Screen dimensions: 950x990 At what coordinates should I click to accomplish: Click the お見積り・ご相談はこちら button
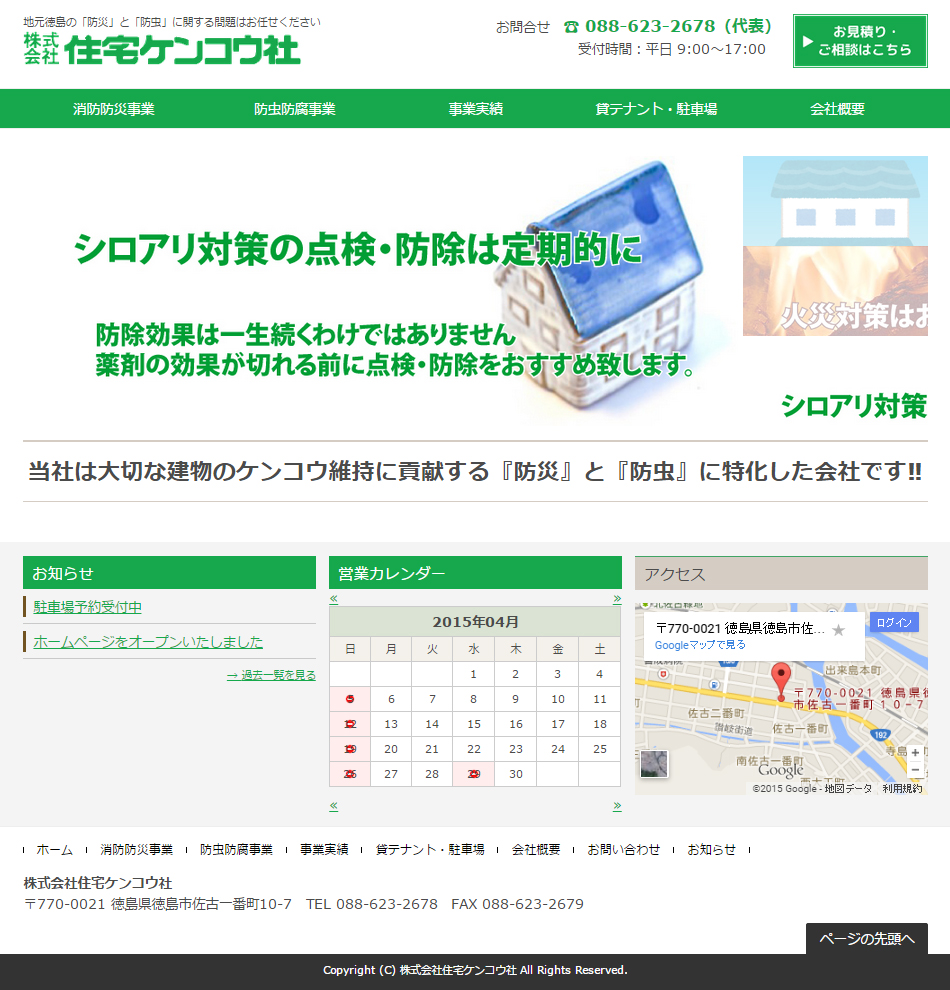tap(860, 41)
